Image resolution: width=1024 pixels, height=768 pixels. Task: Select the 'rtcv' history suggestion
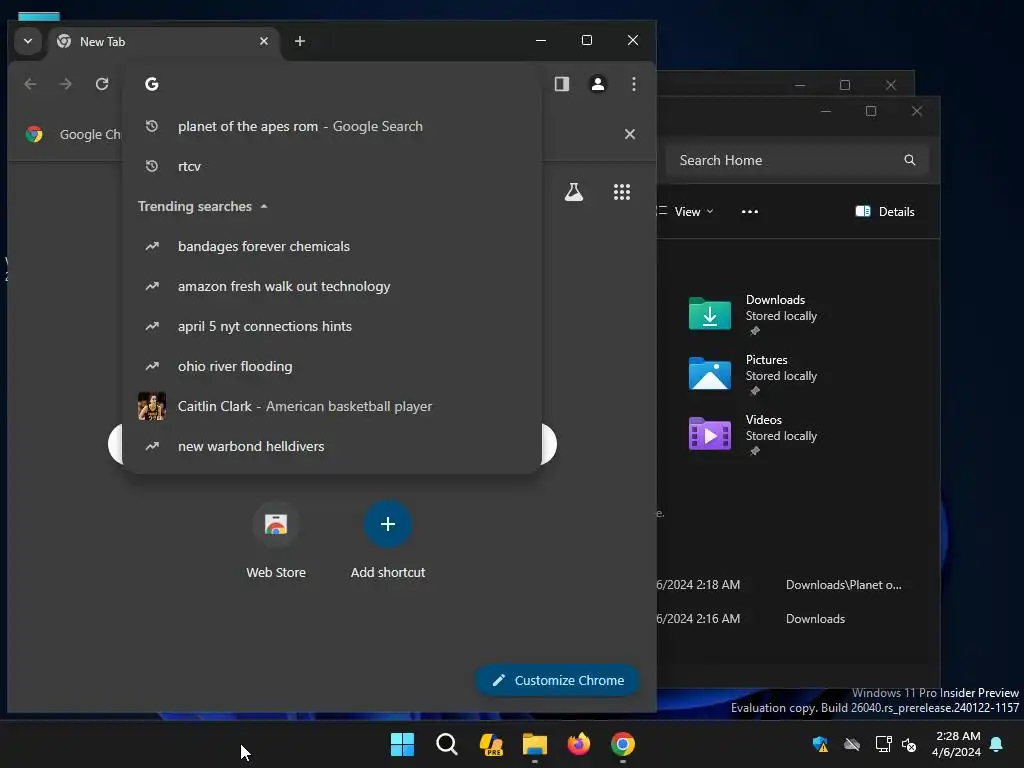[332, 166]
